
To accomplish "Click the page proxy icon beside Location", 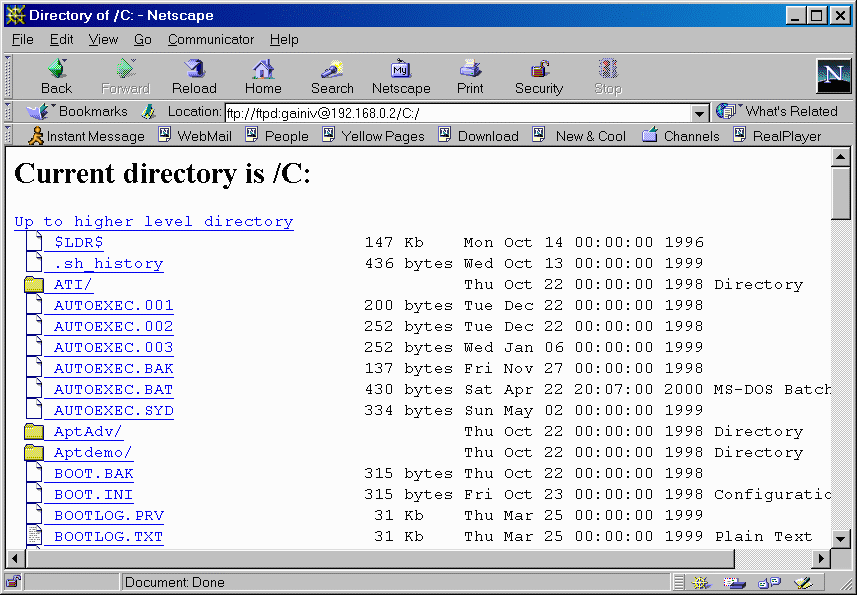I will click(148, 112).
